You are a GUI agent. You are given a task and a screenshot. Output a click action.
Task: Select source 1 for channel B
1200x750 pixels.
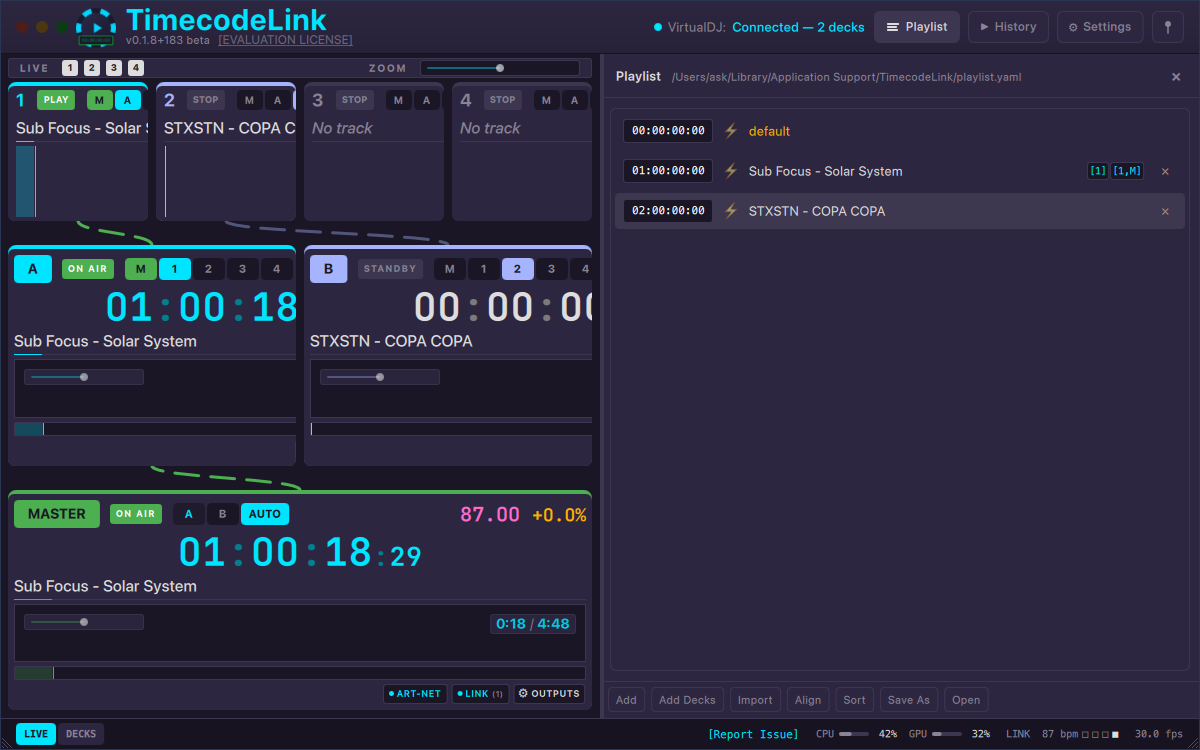click(x=483, y=269)
